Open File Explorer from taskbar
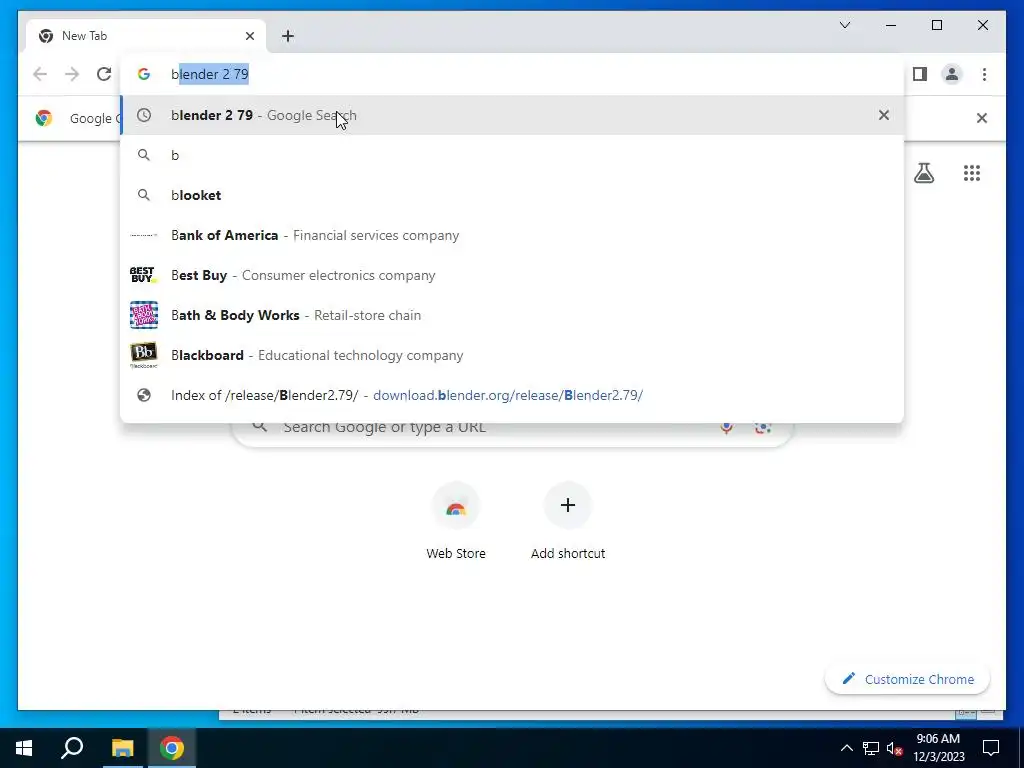 (122, 748)
